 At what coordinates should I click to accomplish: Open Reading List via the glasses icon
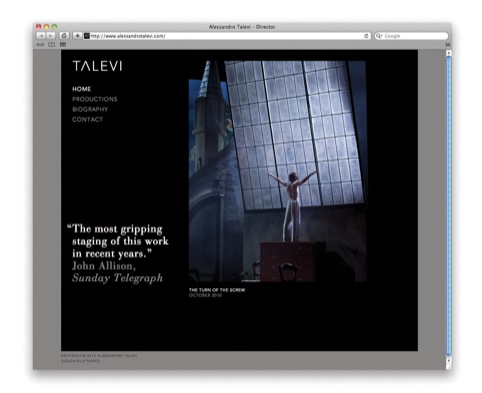point(40,45)
